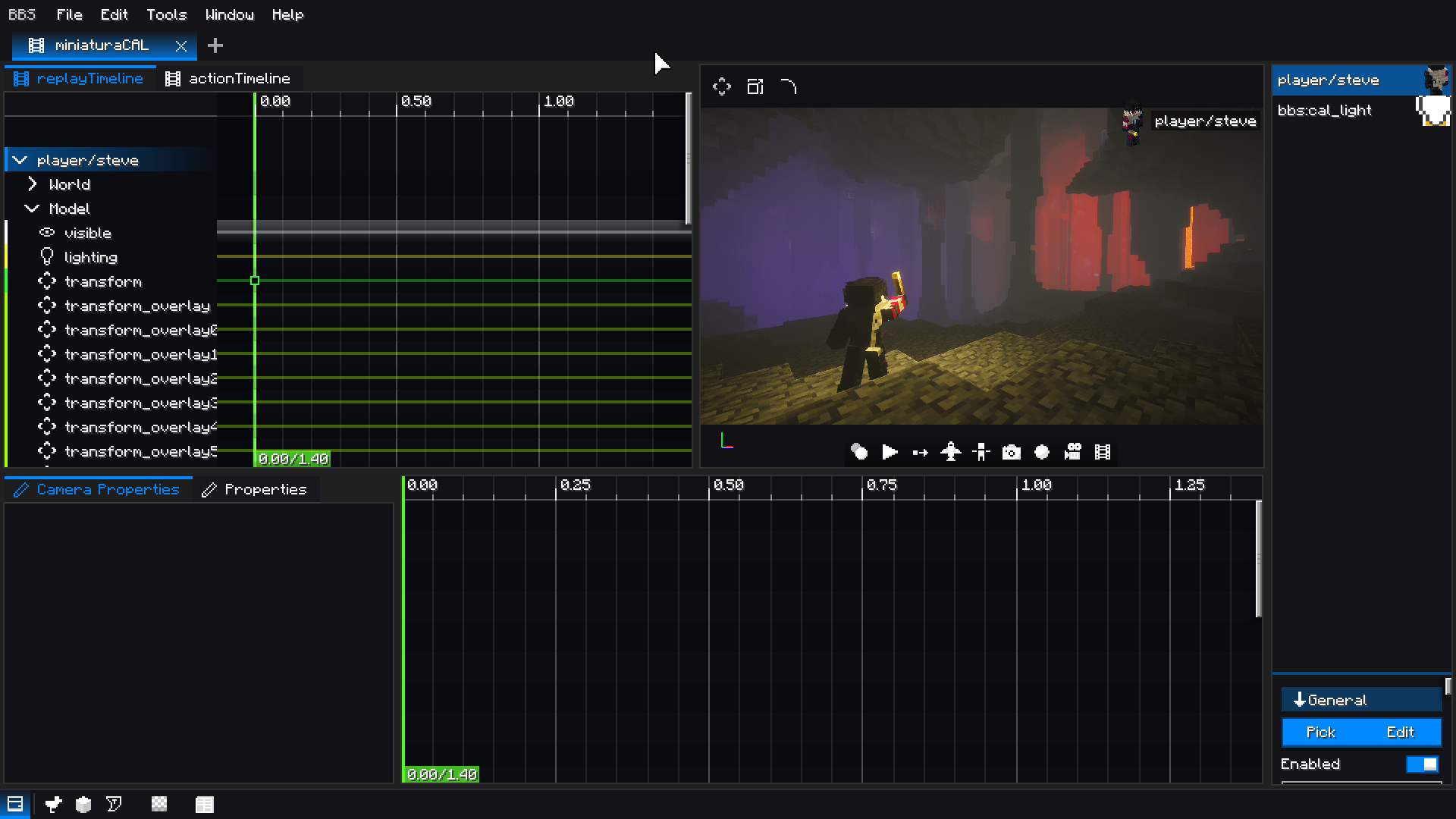This screenshot has width=1456, height=819.
Task: Click the film strip icon in viewport toolbar
Action: 1103,452
